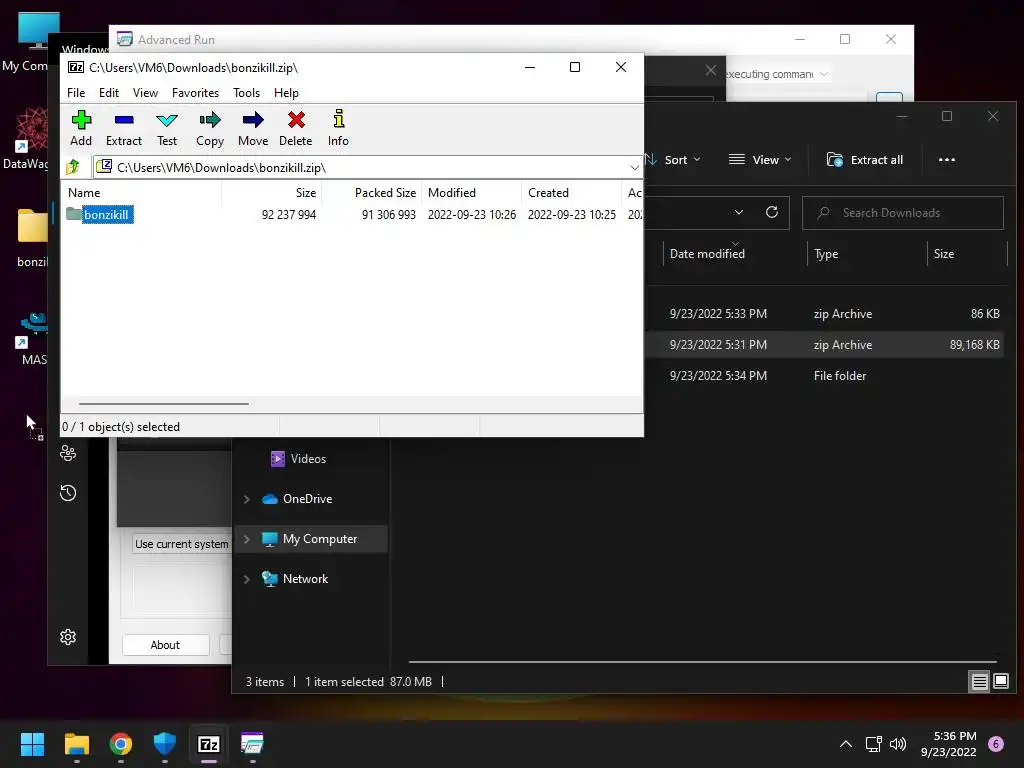Open the settings gear in left sidebar
Image resolution: width=1024 pixels, height=768 pixels.
point(68,637)
